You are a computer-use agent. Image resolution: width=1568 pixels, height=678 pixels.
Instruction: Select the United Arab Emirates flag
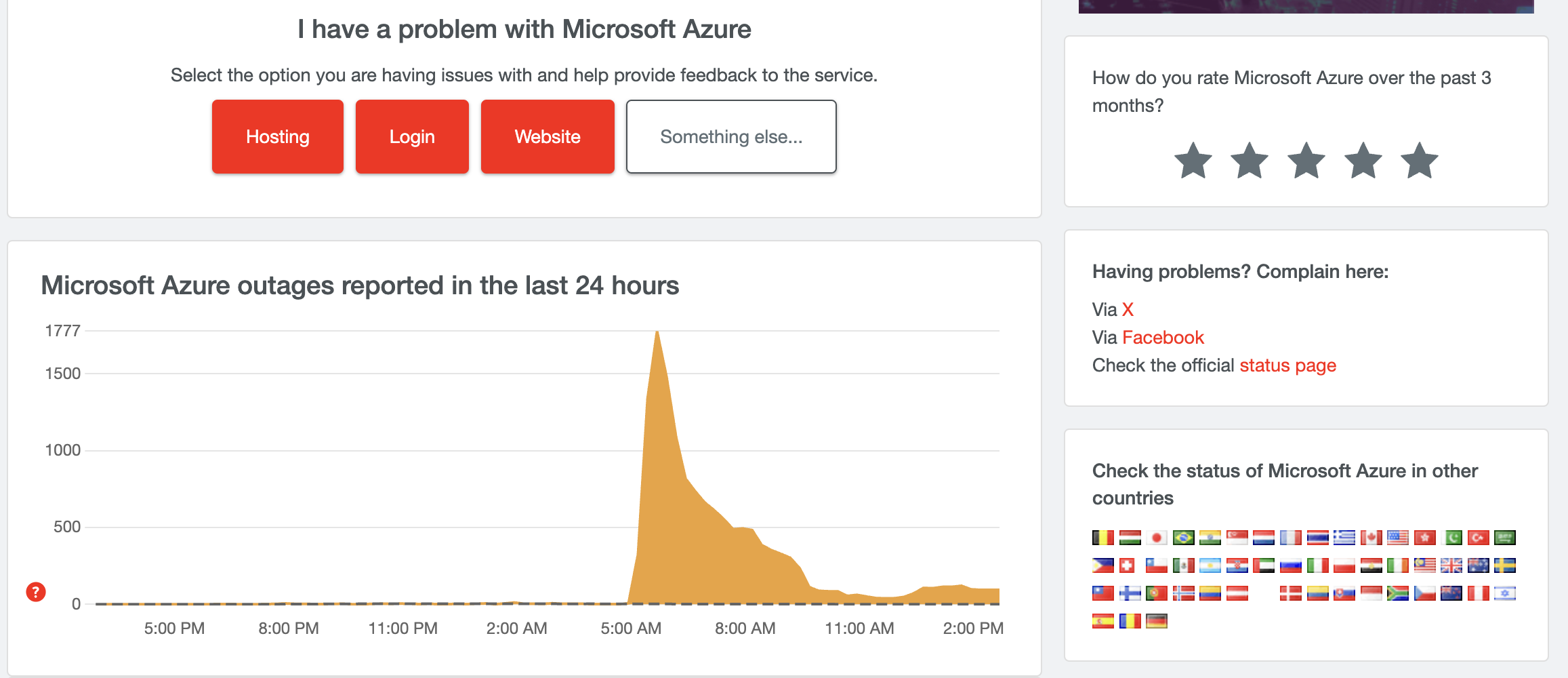(1264, 565)
